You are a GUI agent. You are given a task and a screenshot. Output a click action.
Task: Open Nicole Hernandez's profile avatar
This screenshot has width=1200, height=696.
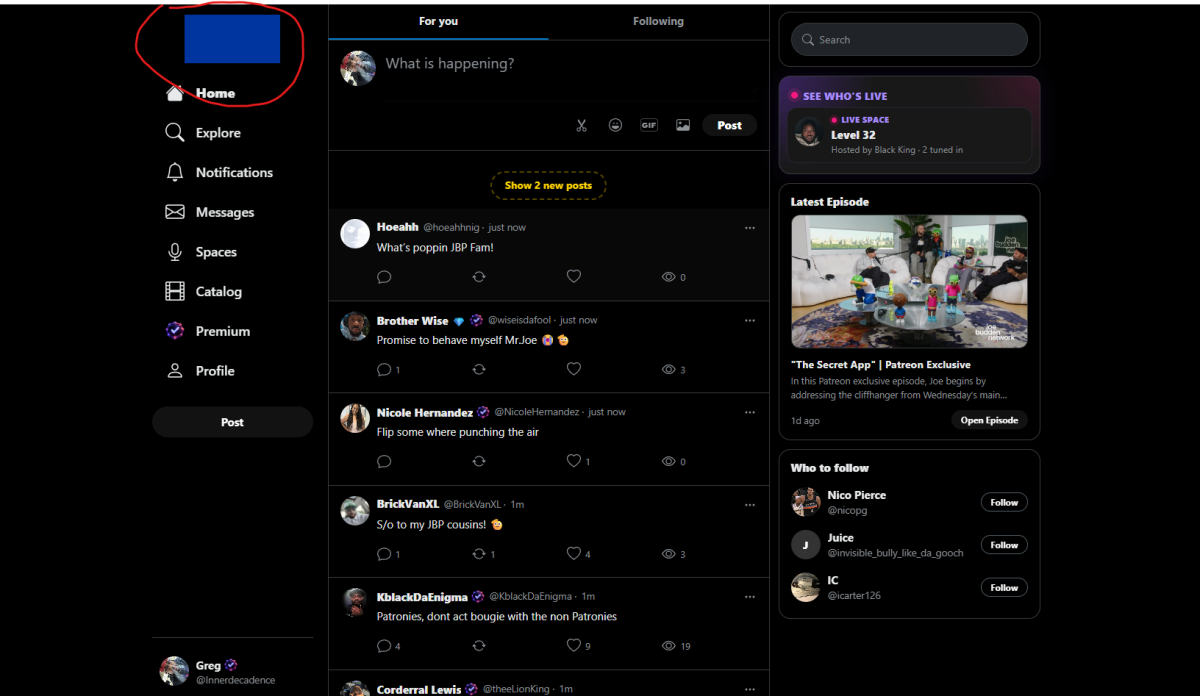pos(355,418)
